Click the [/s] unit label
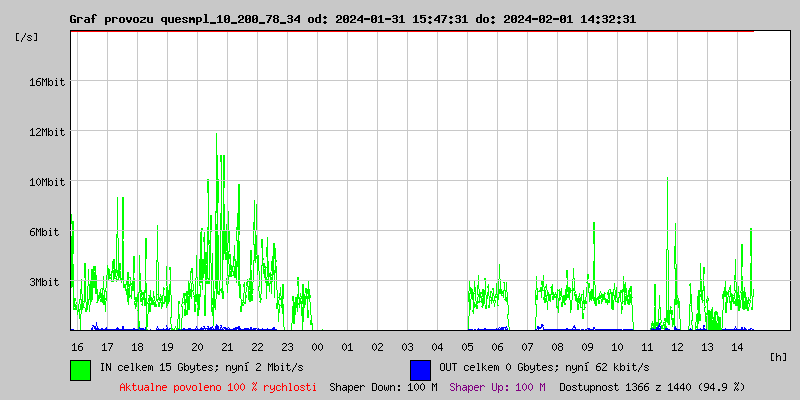 coord(27,37)
